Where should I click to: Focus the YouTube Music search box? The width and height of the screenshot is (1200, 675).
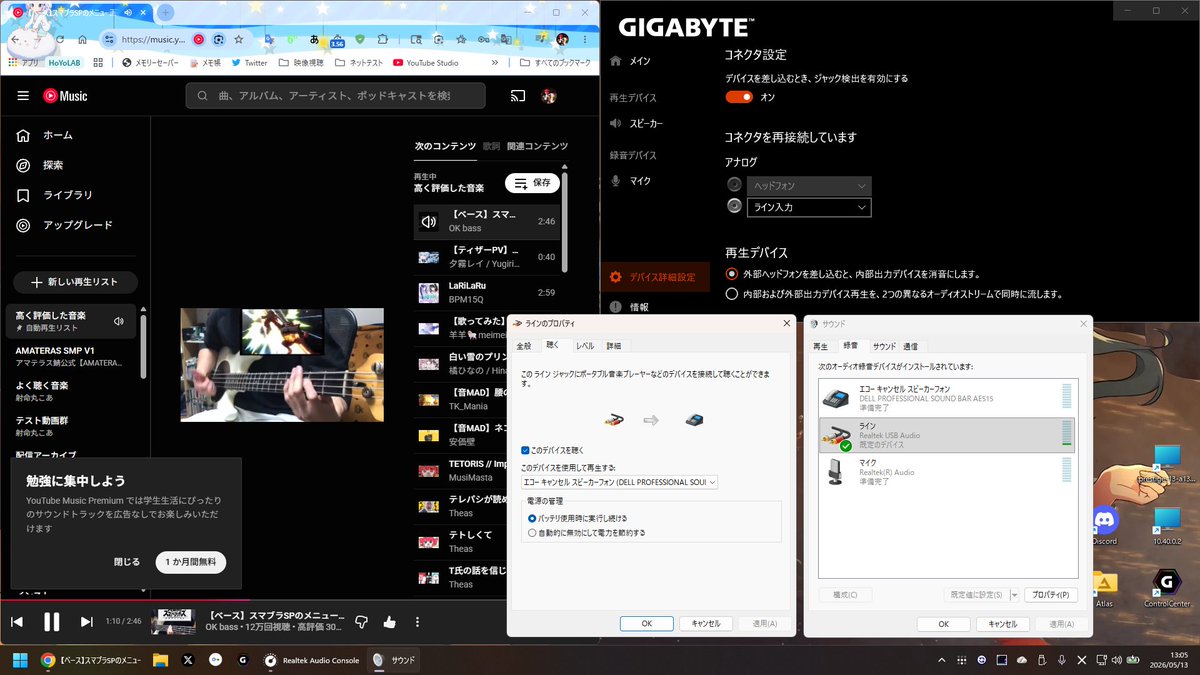335,96
